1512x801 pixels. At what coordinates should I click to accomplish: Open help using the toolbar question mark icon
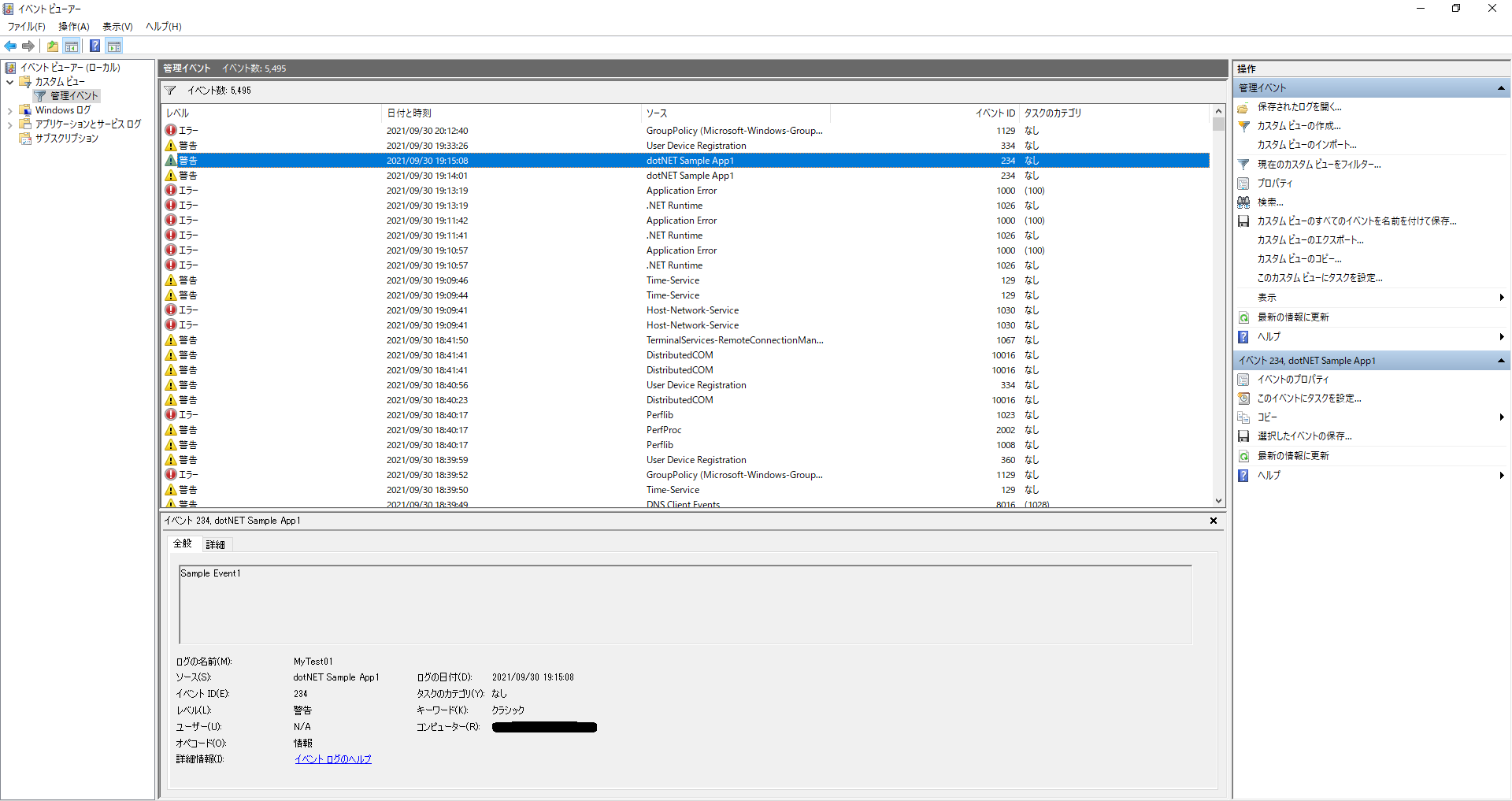point(94,46)
